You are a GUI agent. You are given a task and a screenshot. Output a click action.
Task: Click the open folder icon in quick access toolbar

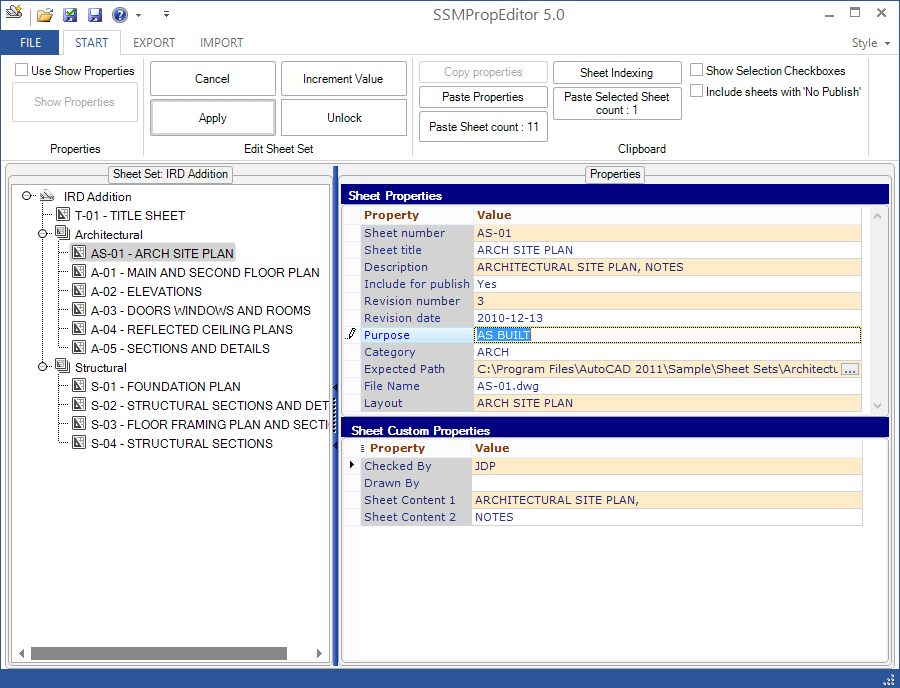pos(45,15)
